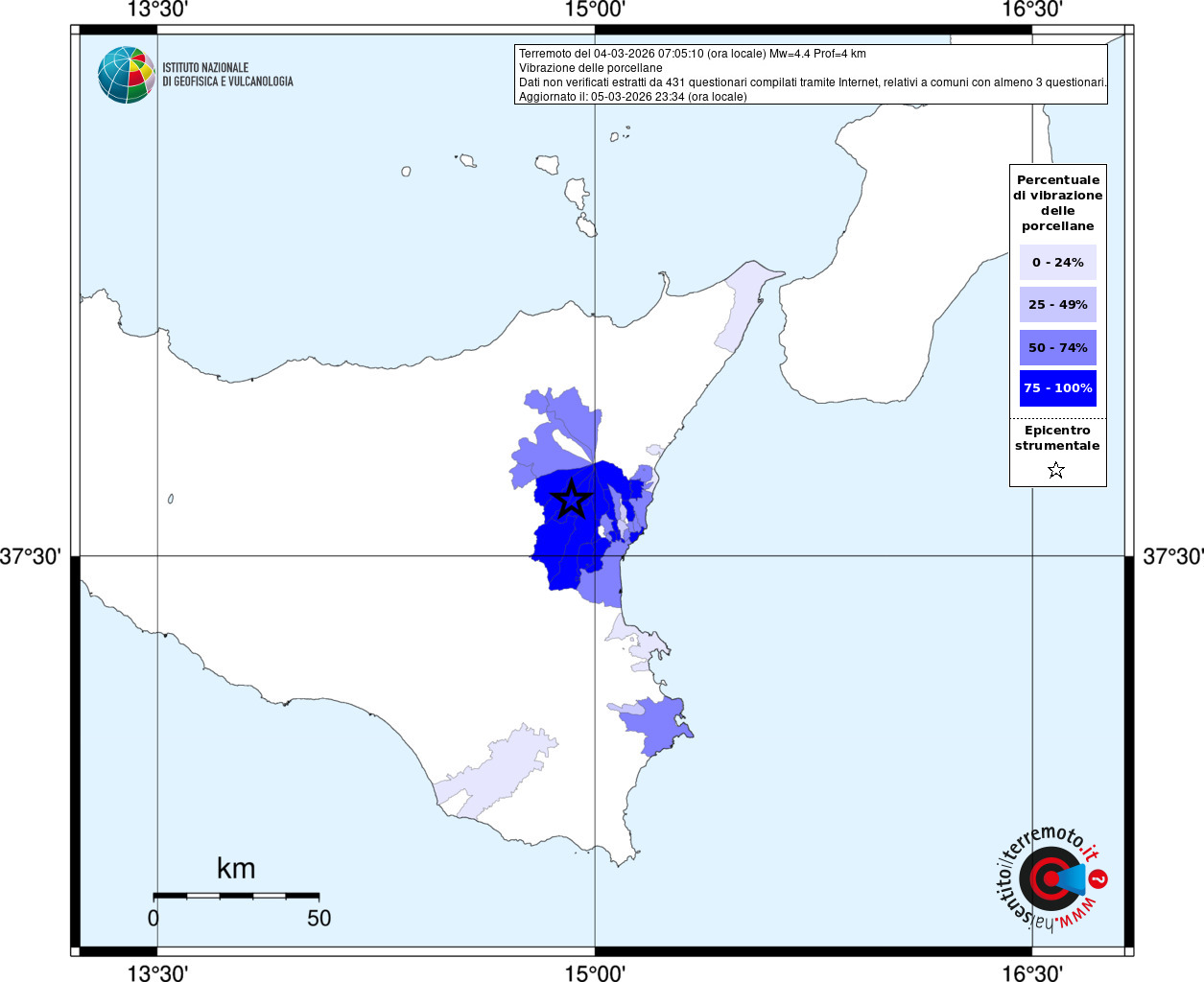Click the epicenter star on the map
The width and height of the screenshot is (1204, 982).
pos(572,499)
